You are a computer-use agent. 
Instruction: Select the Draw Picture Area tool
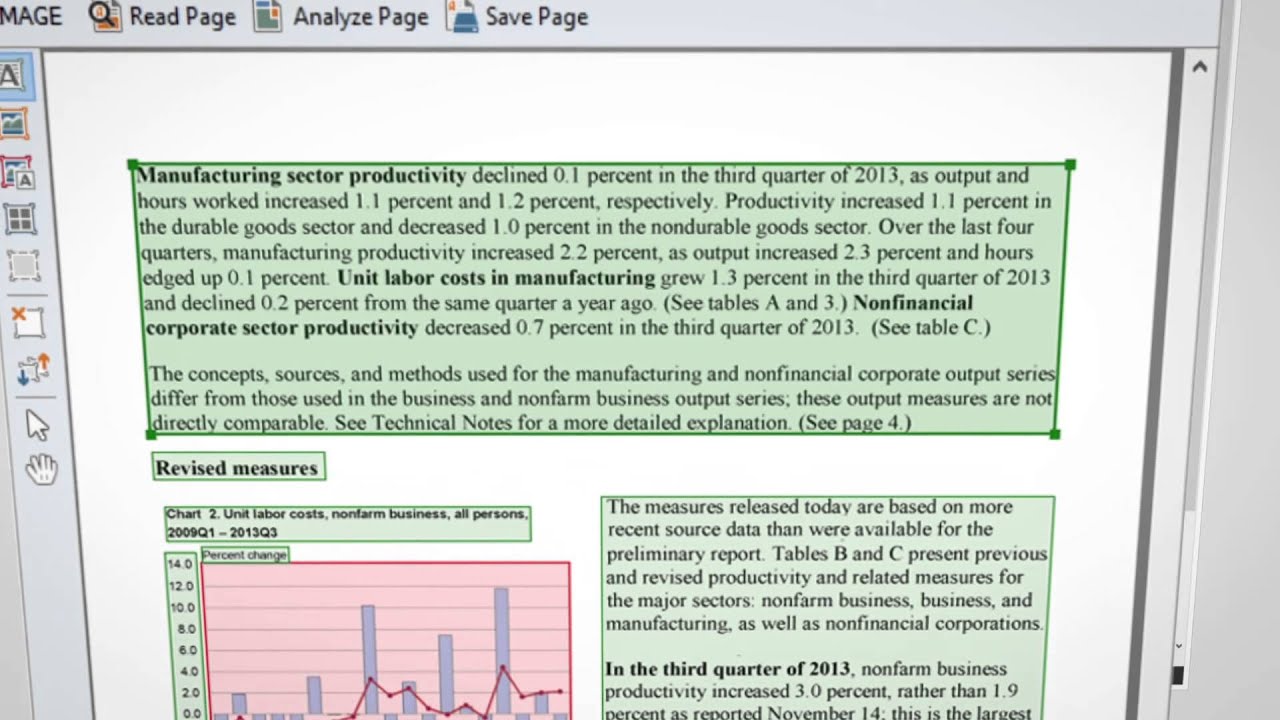[x=14, y=124]
